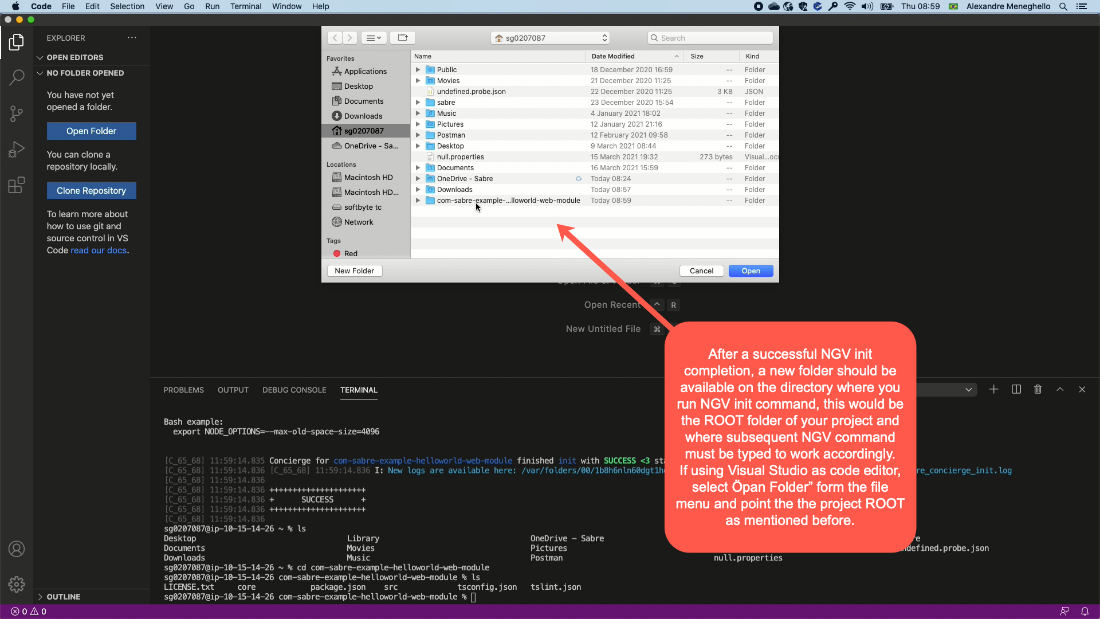Open the Source Control view
The image size is (1100, 619).
(16, 113)
